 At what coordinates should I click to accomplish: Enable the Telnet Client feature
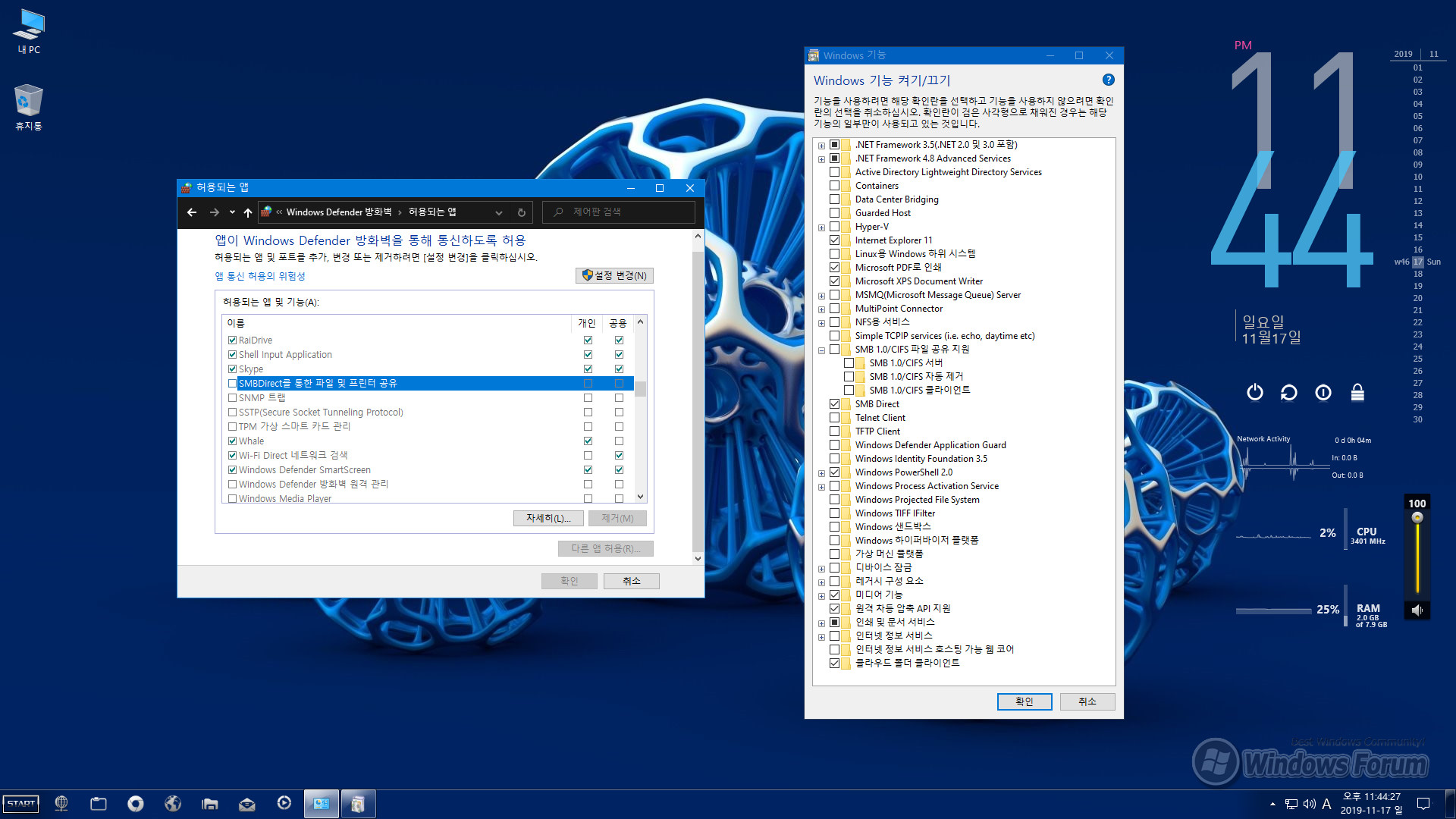(x=834, y=418)
